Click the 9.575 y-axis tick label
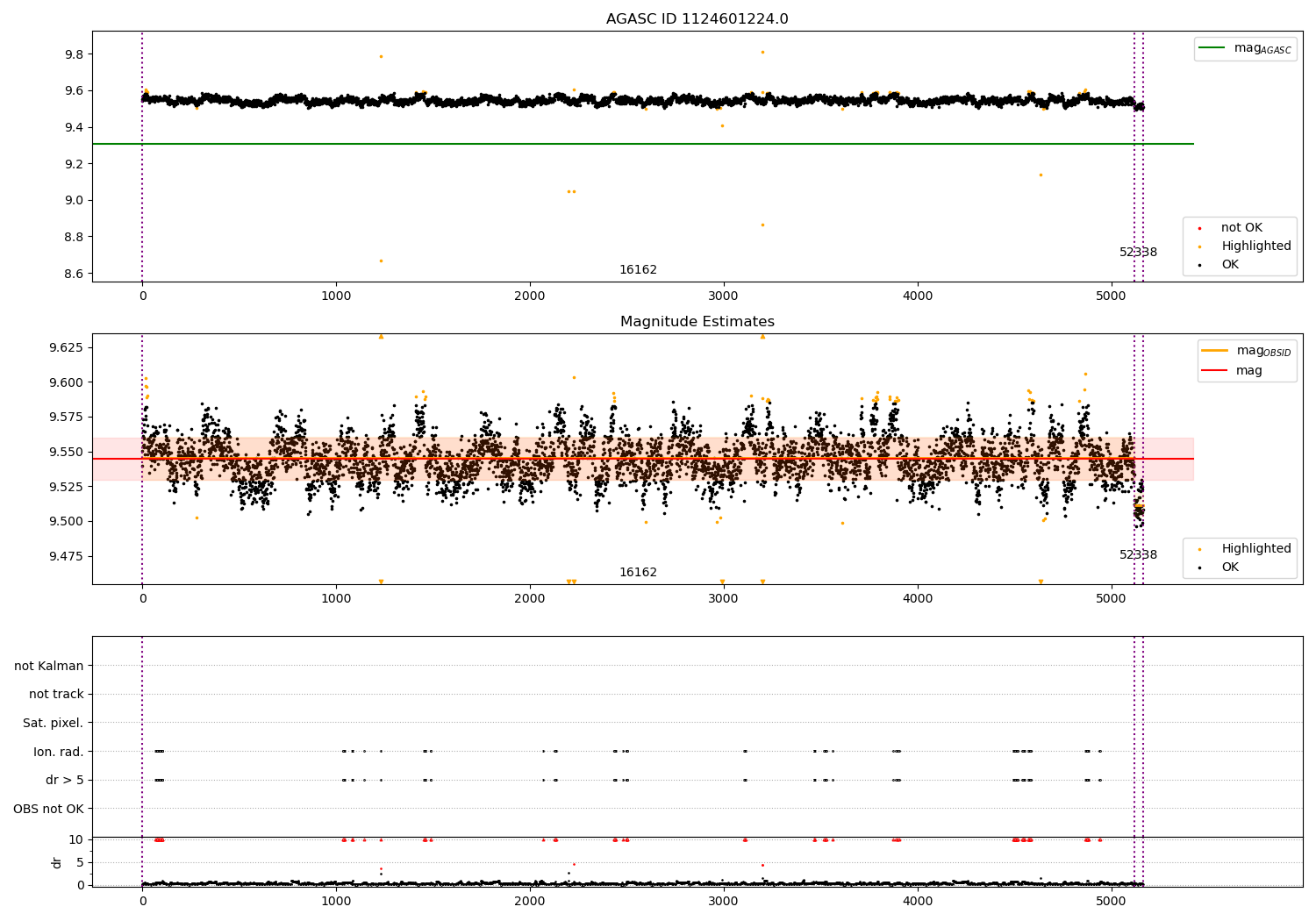The image size is (1316, 921). pyautogui.click(x=68, y=417)
